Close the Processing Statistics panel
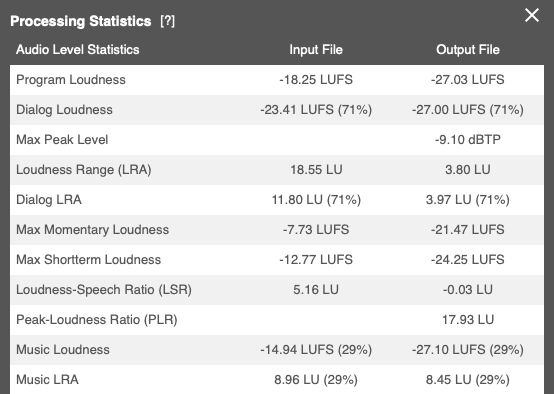The image size is (554, 394). (x=532, y=15)
